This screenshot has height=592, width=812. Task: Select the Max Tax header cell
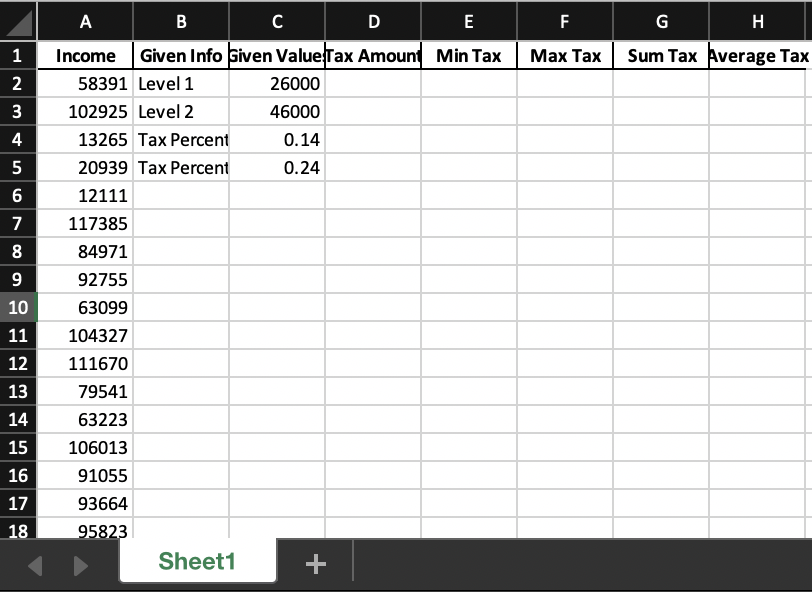(564, 56)
